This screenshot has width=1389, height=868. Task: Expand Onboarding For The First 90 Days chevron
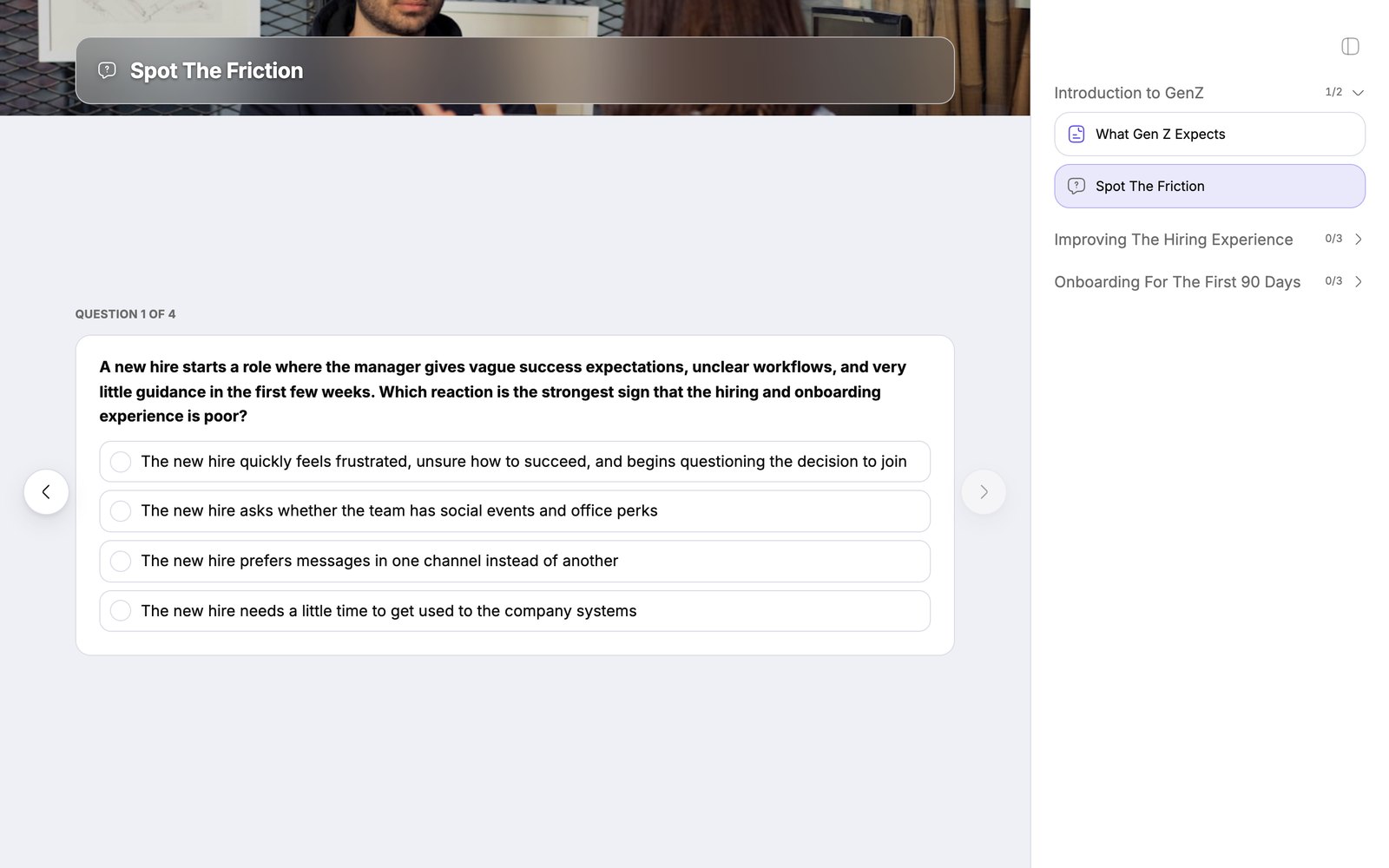point(1359,281)
